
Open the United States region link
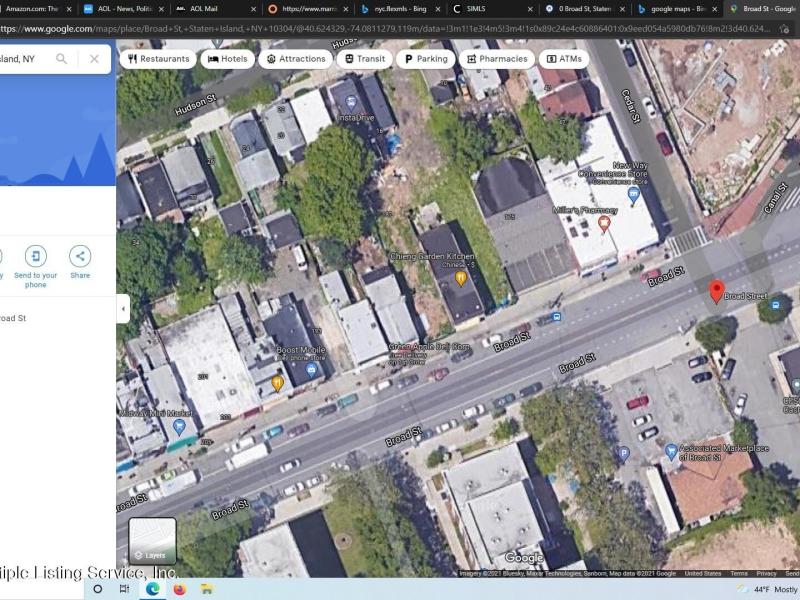point(703,573)
